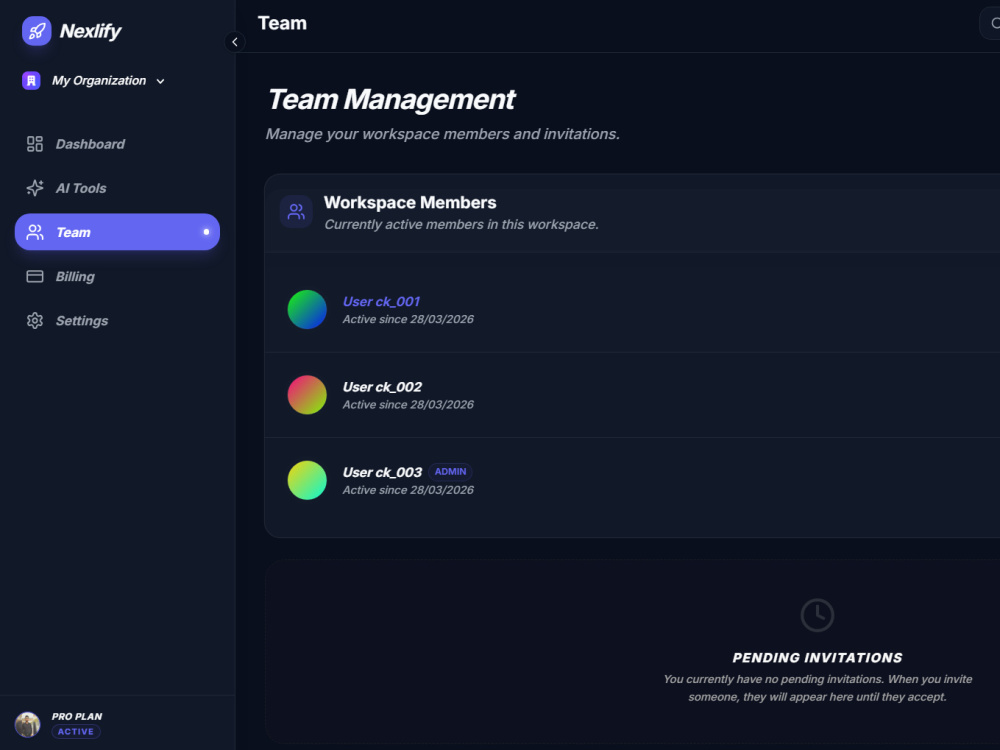Click the 'Manage your workspace members' subtitle
The image size is (1000, 750).
pyautogui.click(x=443, y=134)
